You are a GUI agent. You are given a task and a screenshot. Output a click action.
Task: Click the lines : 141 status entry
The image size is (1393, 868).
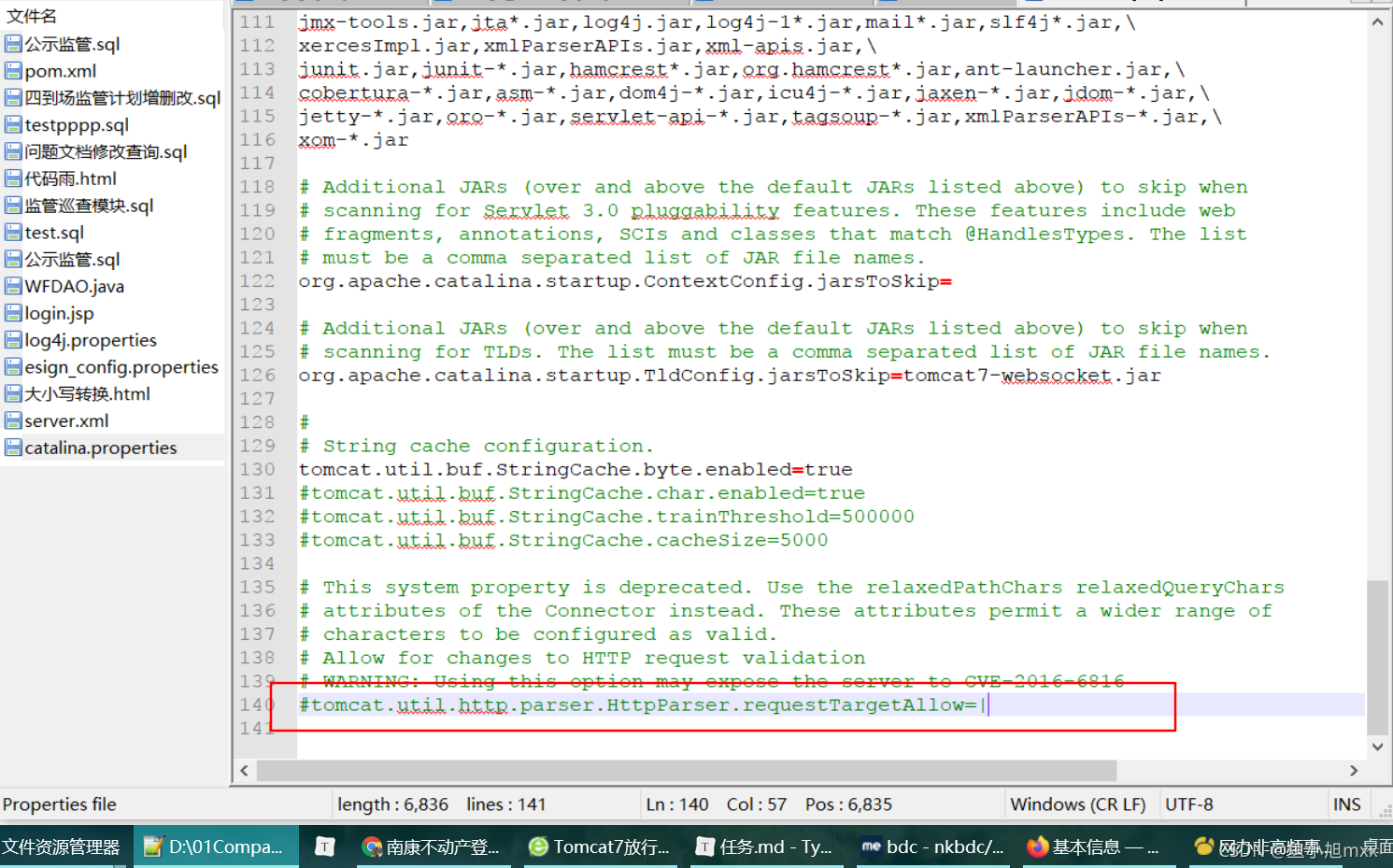click(x=506, y=804)
